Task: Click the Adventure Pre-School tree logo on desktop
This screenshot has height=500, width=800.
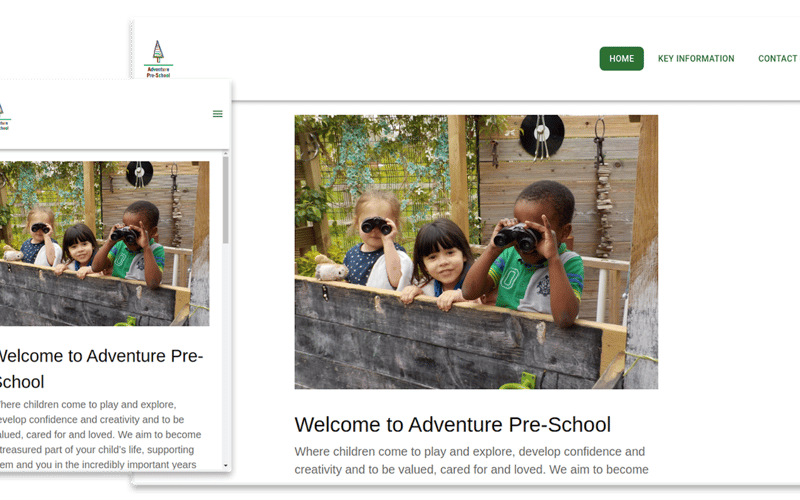Action: 158,59
